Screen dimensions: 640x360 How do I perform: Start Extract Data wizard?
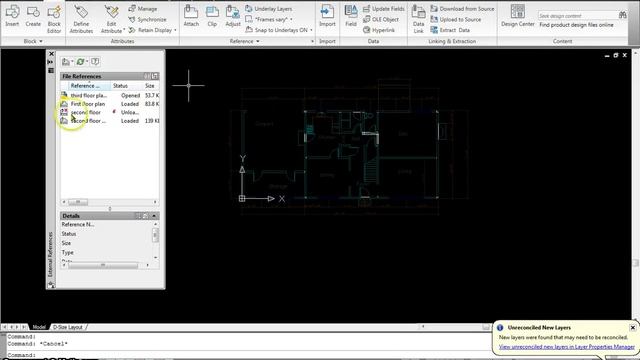pyautogui.click(x=450, y=30)
